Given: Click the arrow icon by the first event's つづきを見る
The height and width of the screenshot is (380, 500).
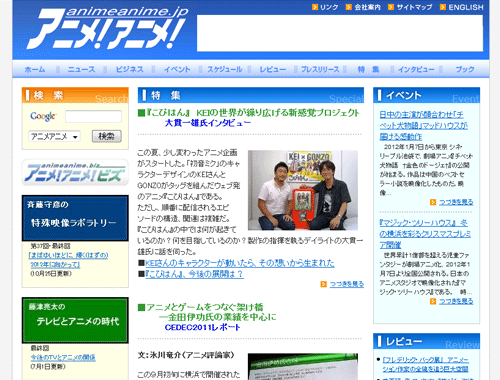Looking at the screenshot, I should point(433,202).
